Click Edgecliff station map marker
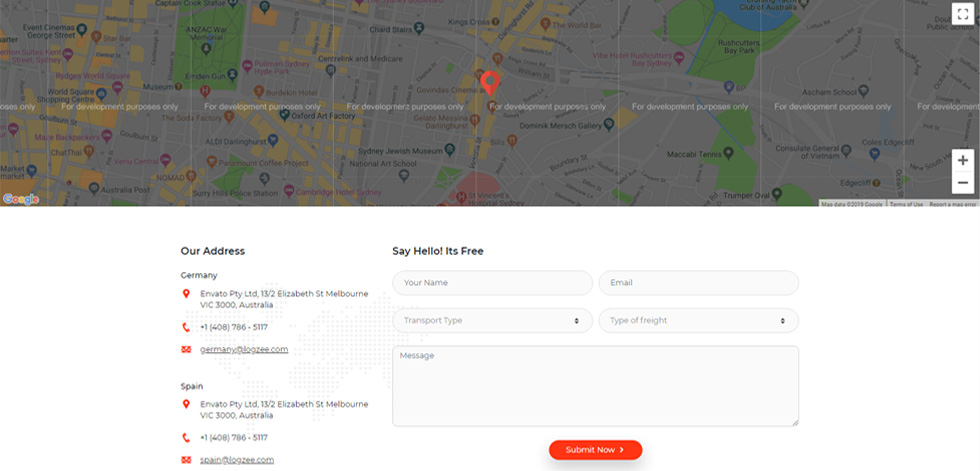The image size is (980, 471). coord(877,183)
